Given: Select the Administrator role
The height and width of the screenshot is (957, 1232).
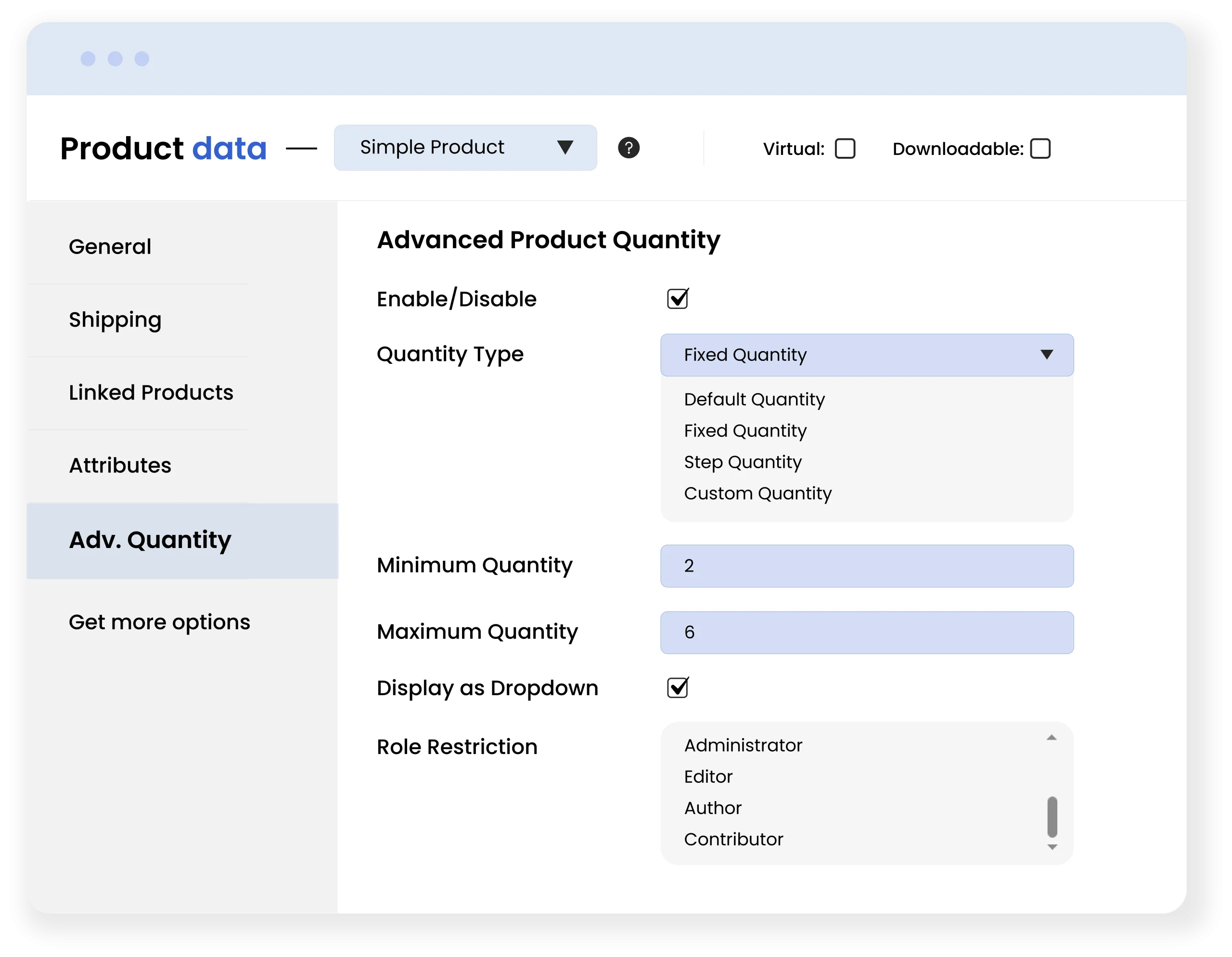Looking at the screenshot, I should pos(743,745).
